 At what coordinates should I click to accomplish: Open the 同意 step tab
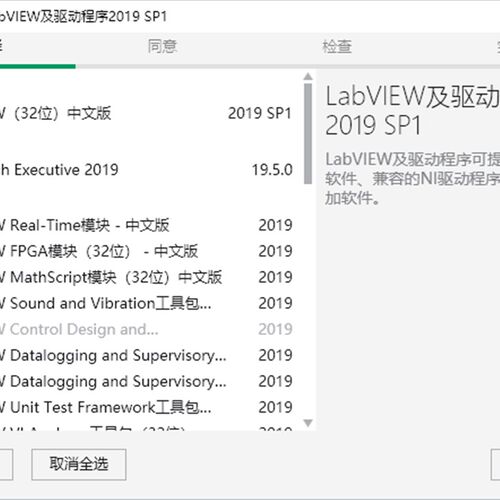pyautogui.click(x=162, y=46)
